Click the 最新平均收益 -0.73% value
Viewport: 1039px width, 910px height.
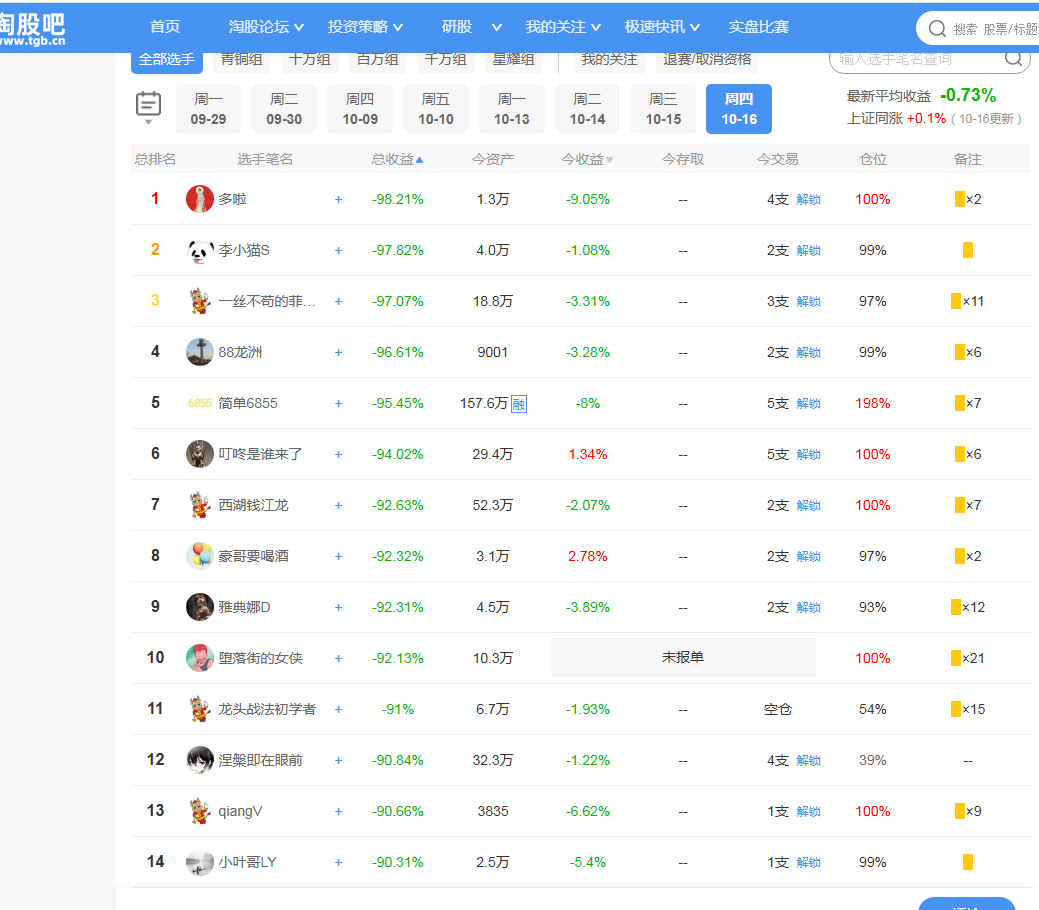(968, 95)
